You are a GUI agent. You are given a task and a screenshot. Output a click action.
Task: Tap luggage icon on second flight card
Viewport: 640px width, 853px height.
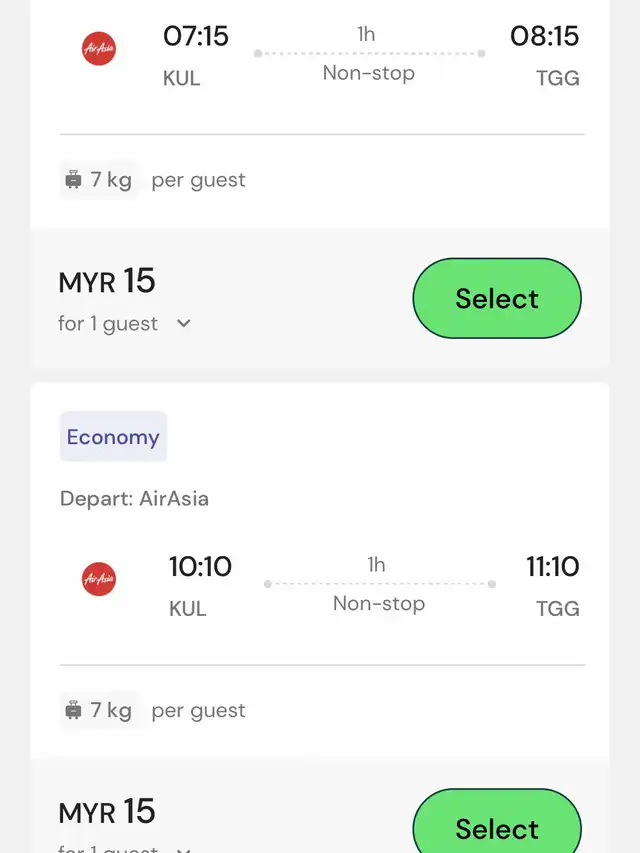tap(73, 710)
